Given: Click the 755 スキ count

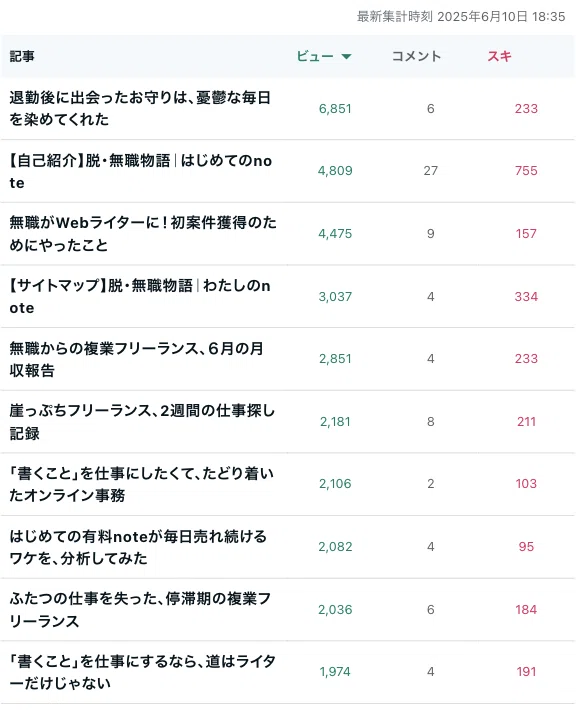Looking at the screenshot, I should click(x=526, y=171).
